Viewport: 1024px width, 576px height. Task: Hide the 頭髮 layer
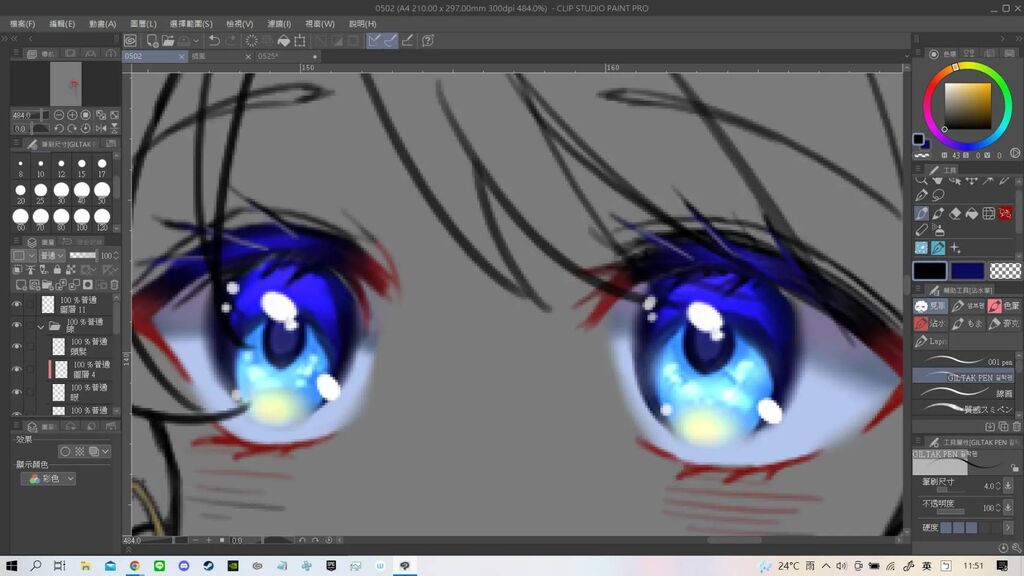17,347
